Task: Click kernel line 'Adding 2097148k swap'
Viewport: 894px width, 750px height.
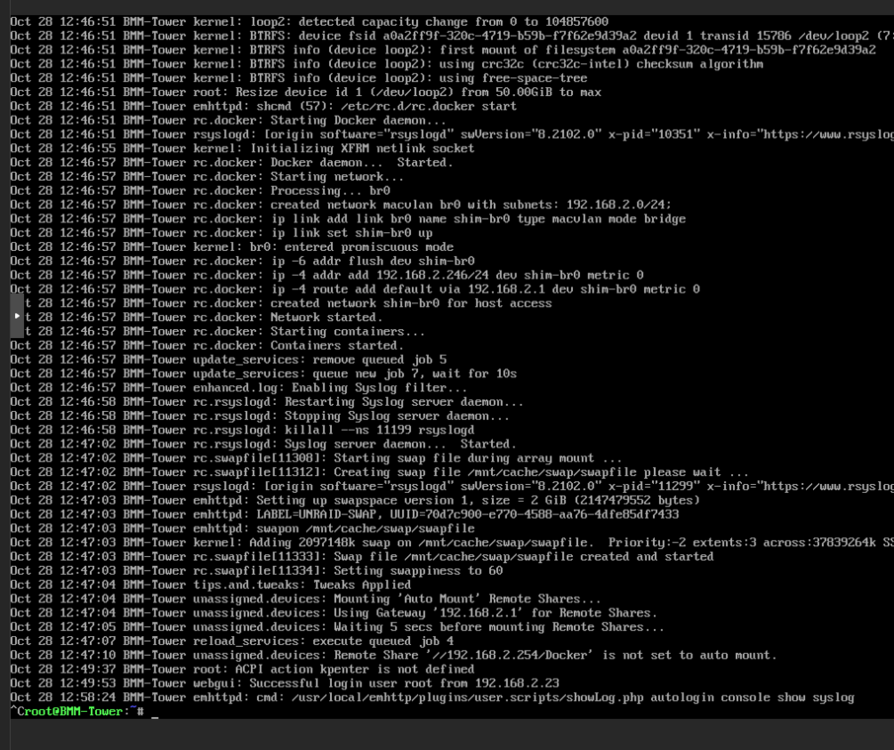Action: click(452, 542)
